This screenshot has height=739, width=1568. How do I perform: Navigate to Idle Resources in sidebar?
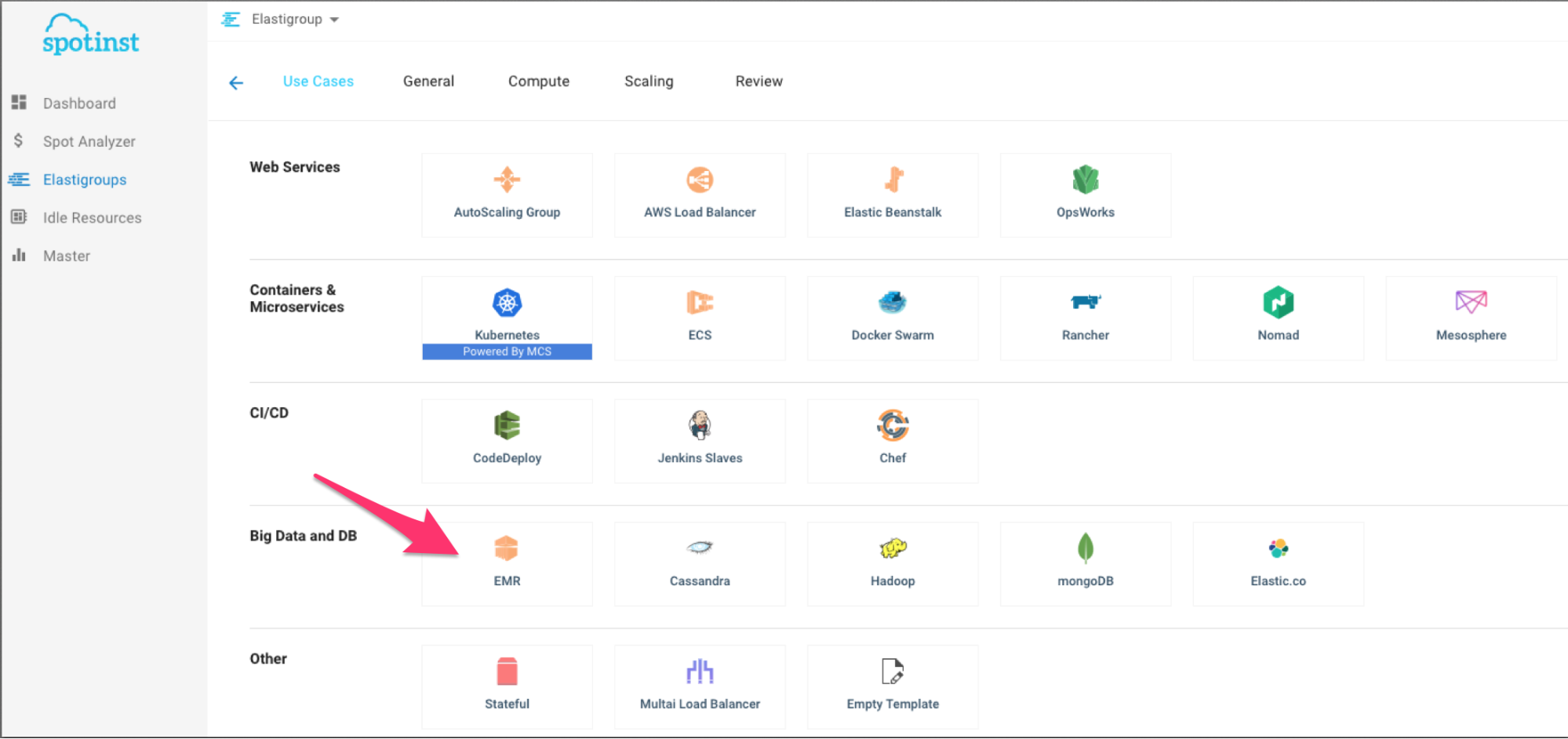[92, 218]
